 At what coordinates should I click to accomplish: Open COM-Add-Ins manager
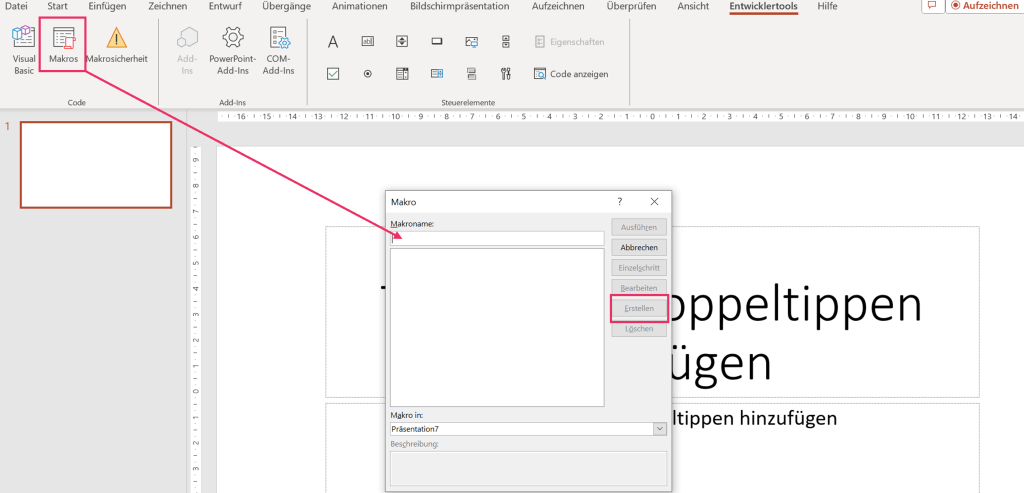pos(279,50)
